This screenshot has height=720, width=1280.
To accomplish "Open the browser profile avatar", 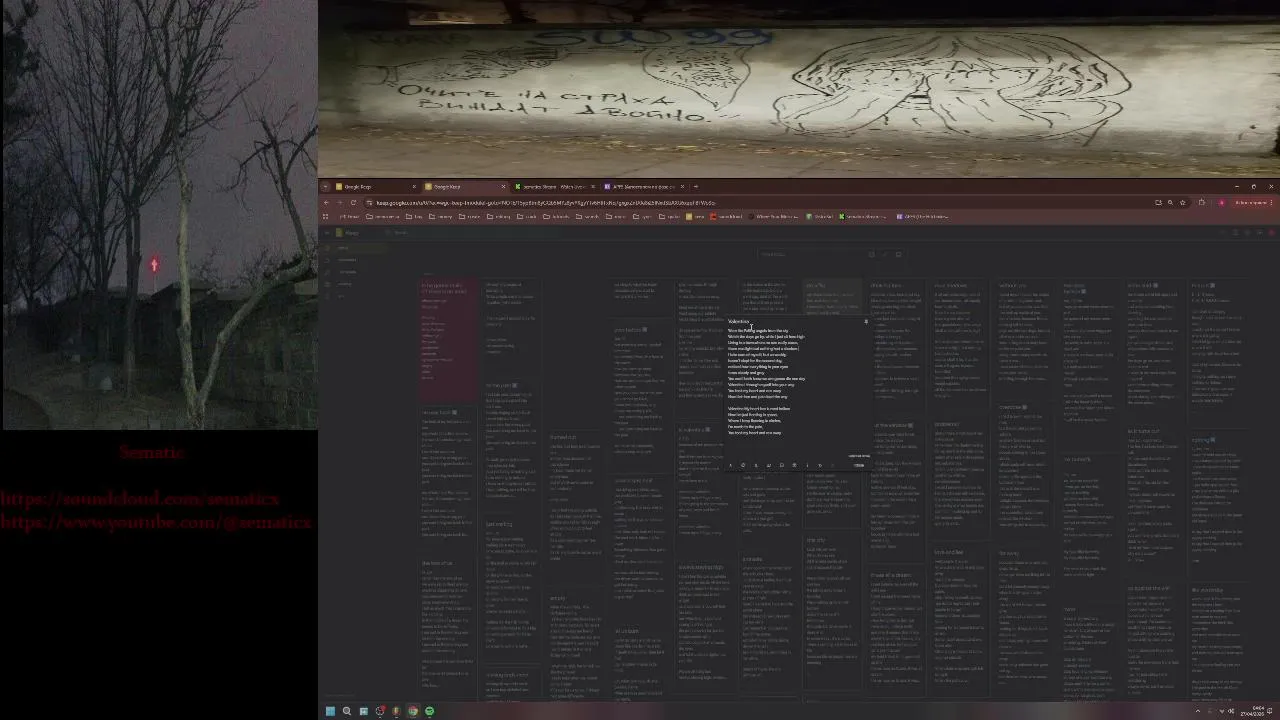I will point(1221,203).
